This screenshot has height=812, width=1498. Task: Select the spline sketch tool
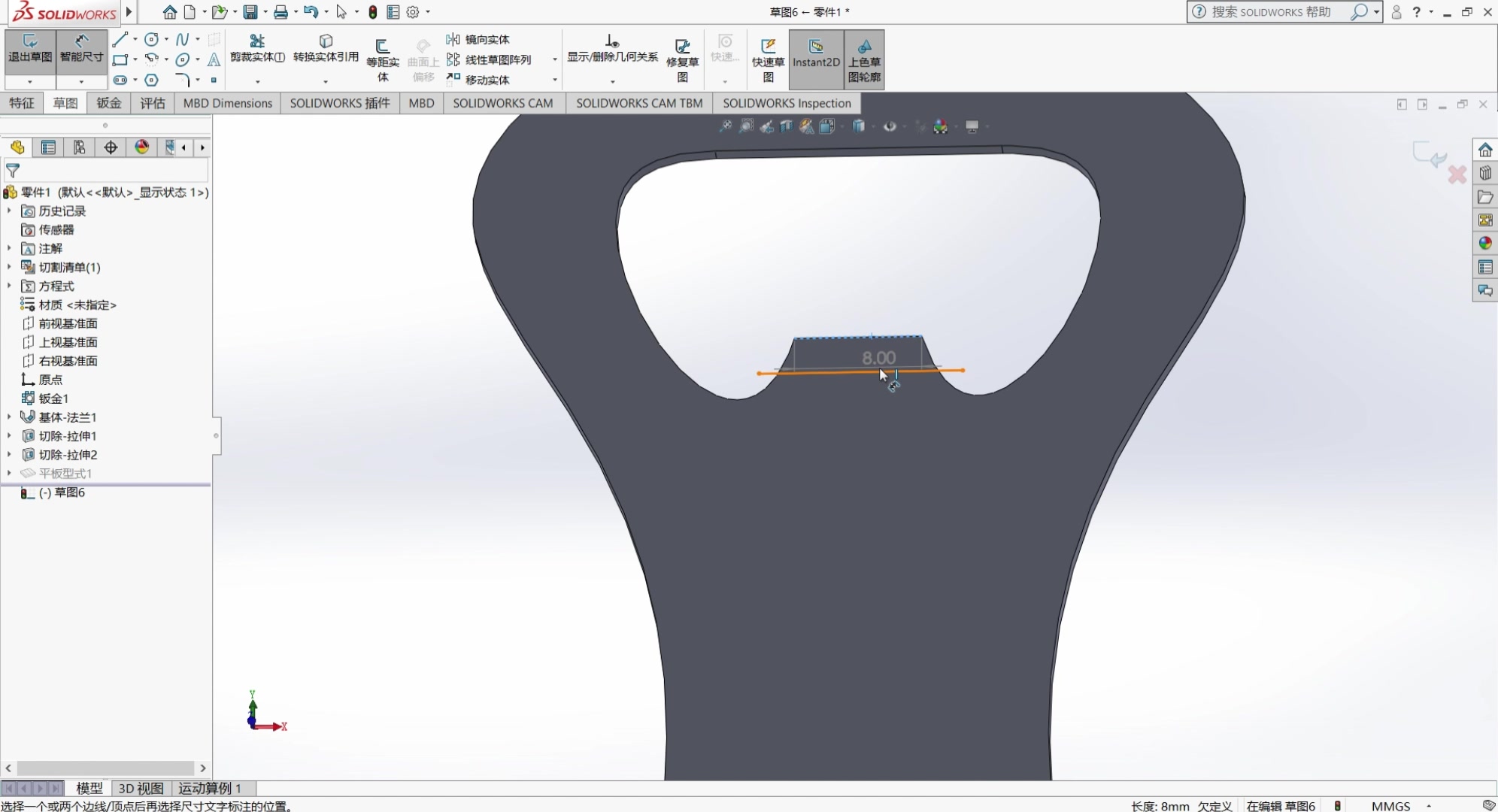pyautogui.click(x=182, y=39)
